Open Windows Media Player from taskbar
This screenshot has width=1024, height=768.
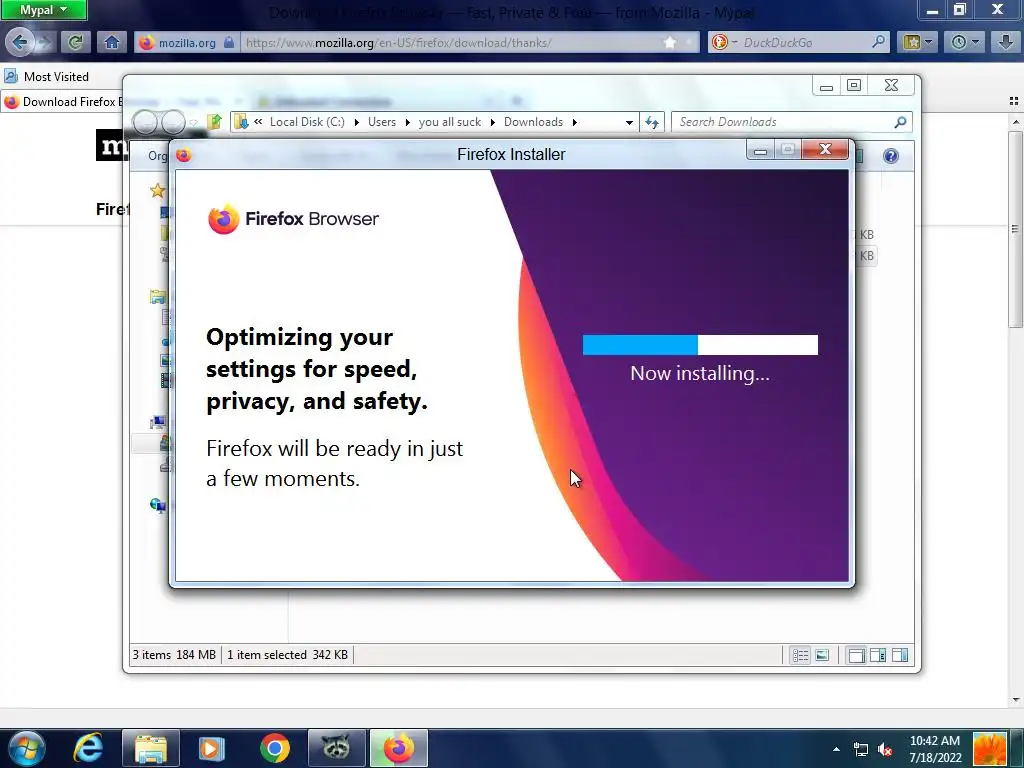(212, 748)
